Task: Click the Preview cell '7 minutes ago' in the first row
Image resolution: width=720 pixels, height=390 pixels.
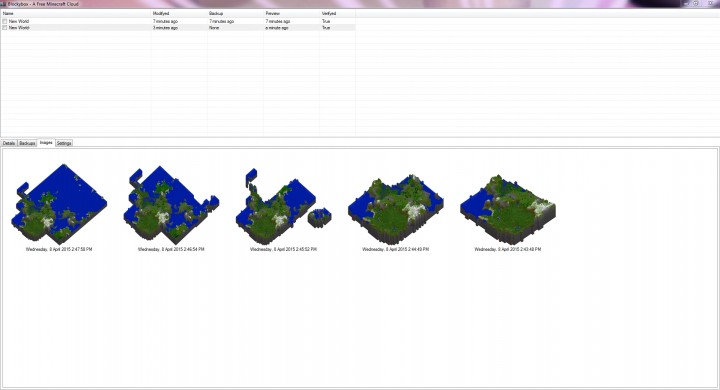Action: tap(278, 21)
